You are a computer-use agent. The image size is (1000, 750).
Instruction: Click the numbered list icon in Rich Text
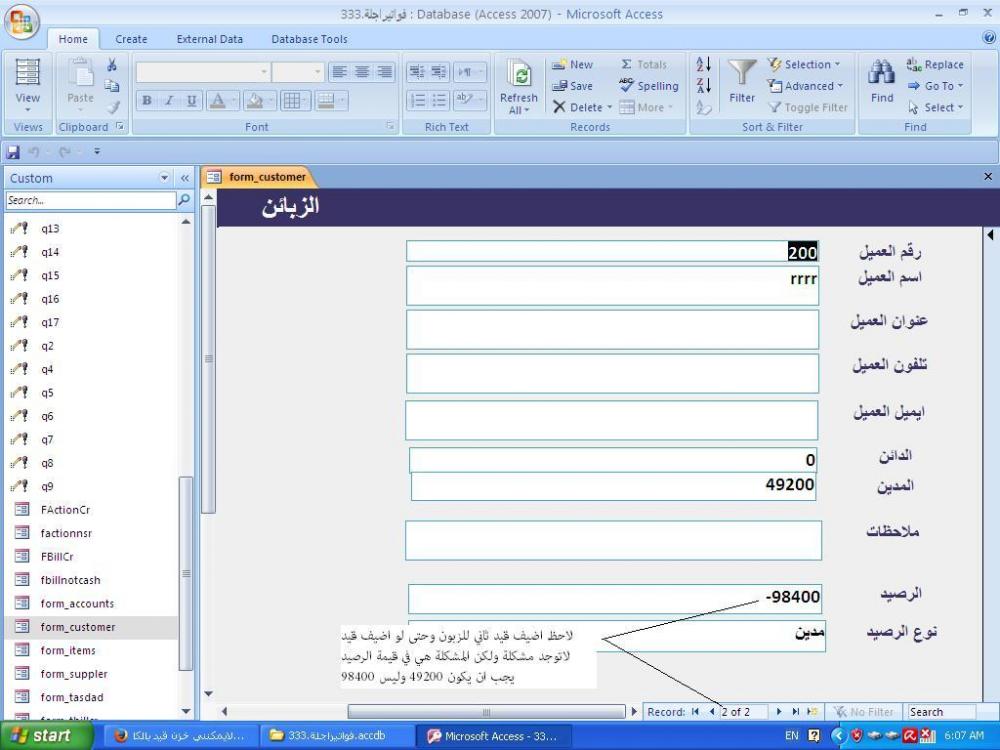coord(417,100)
